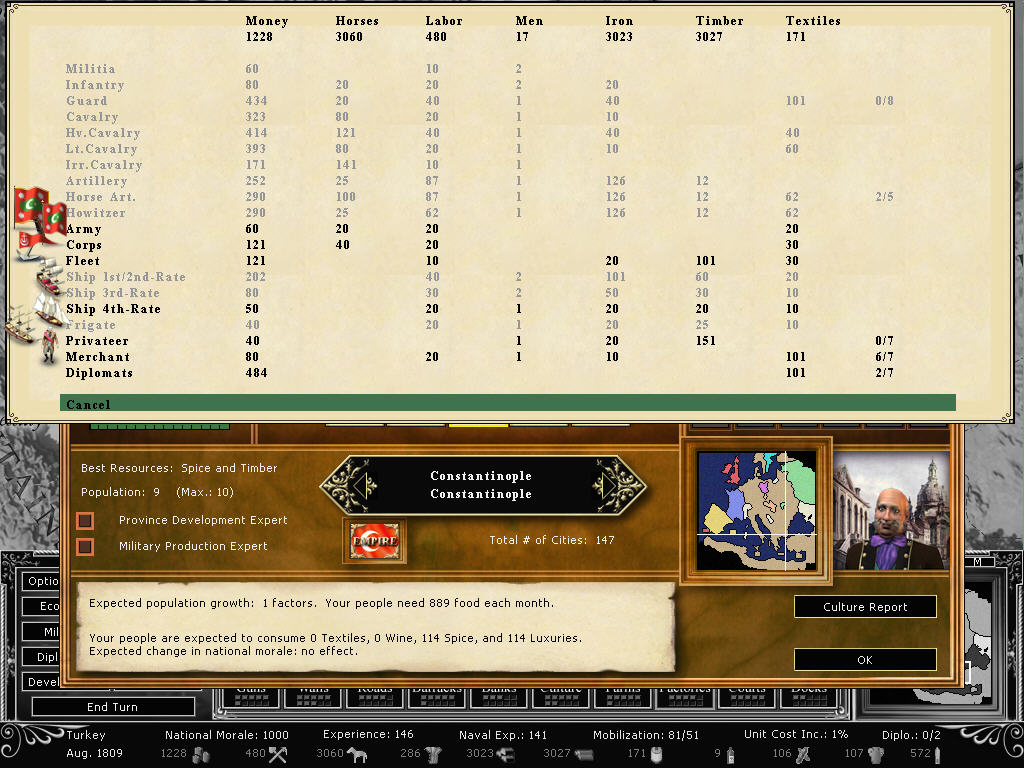
Task: Click the red-hulled warship icon
Action: [x=50, y=277]
